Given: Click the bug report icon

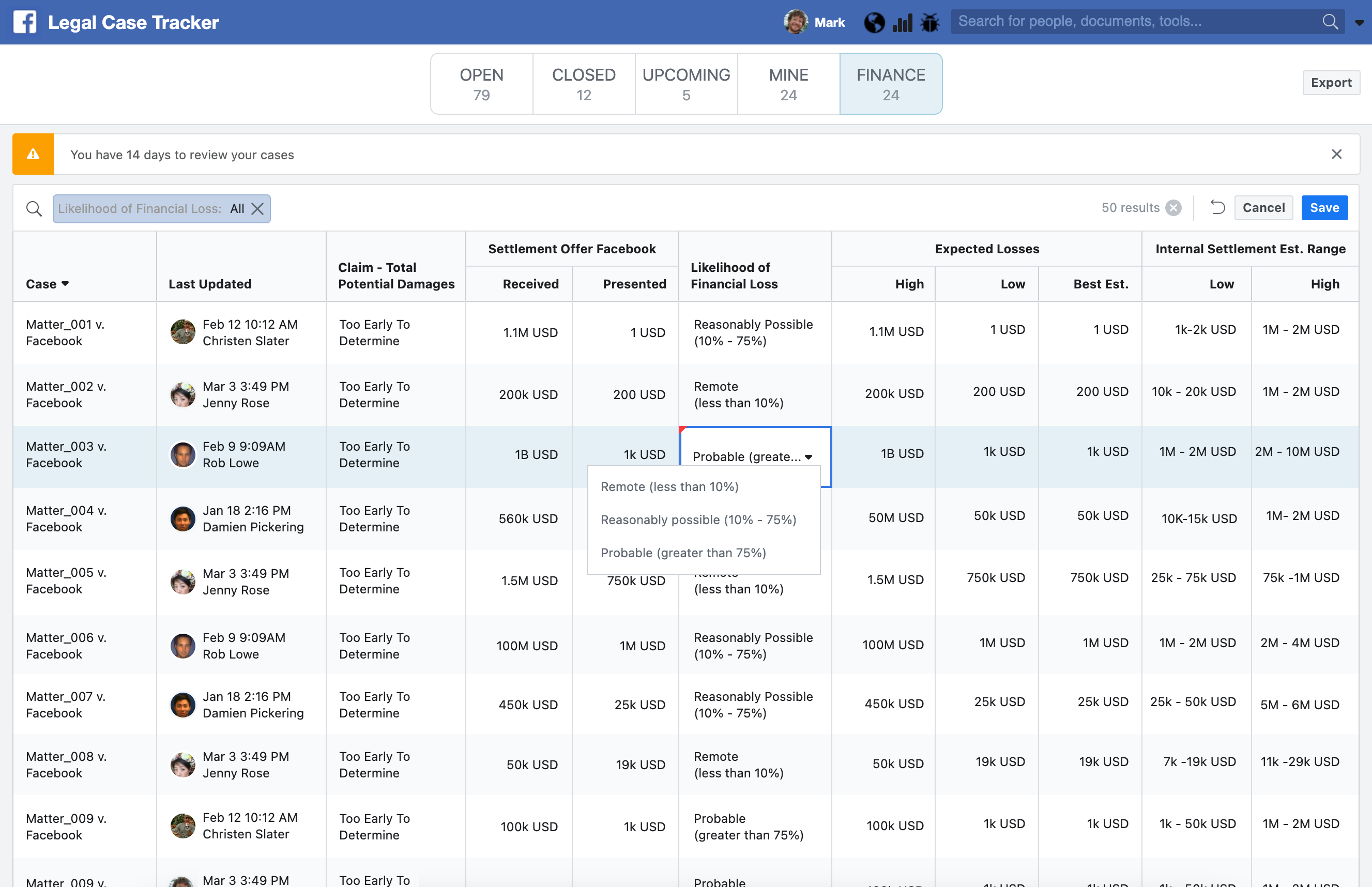Looking at the screenshot, I should 929,22.
